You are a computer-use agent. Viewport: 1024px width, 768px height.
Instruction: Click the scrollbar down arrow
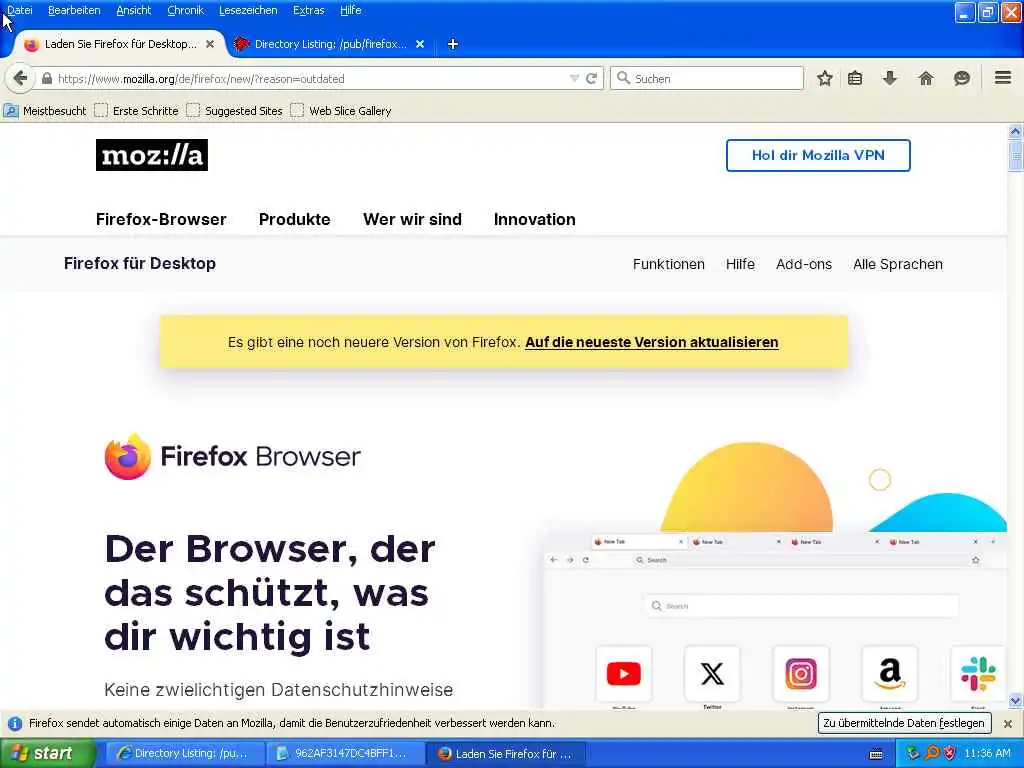pos(1015,701)
